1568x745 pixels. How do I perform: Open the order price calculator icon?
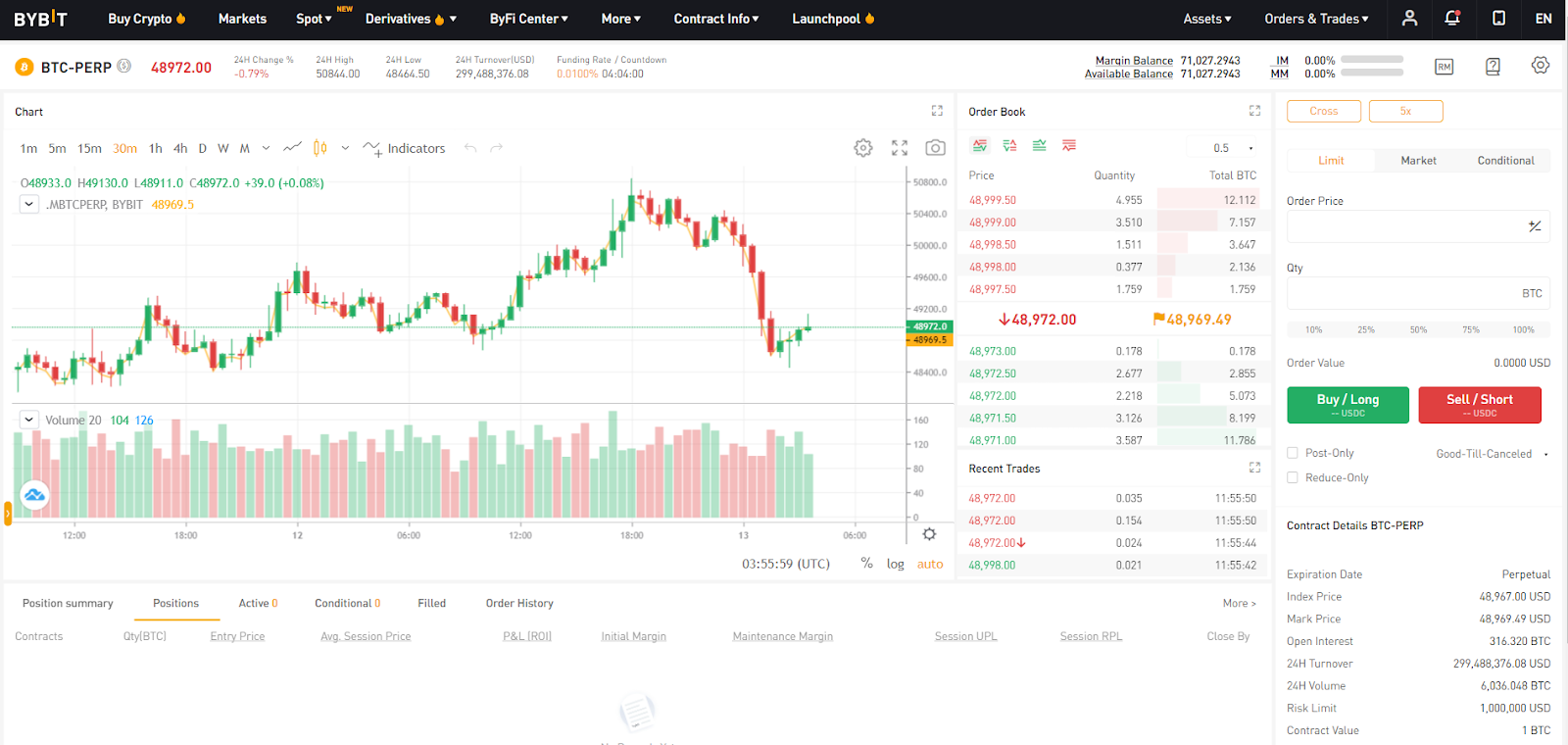click(1535, 226)
